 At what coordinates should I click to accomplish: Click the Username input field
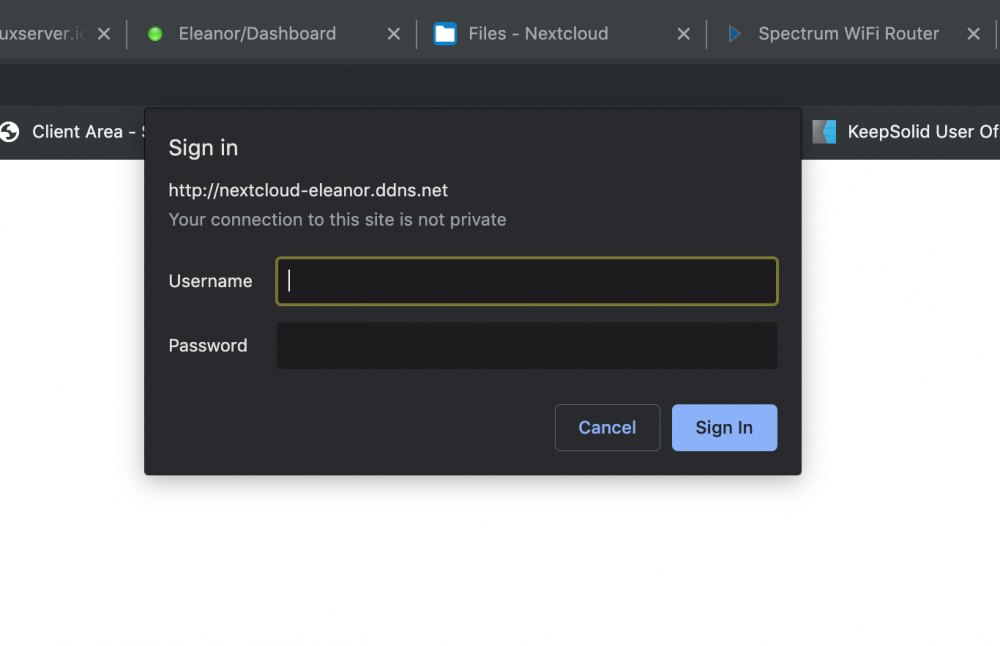click(527, 281)
